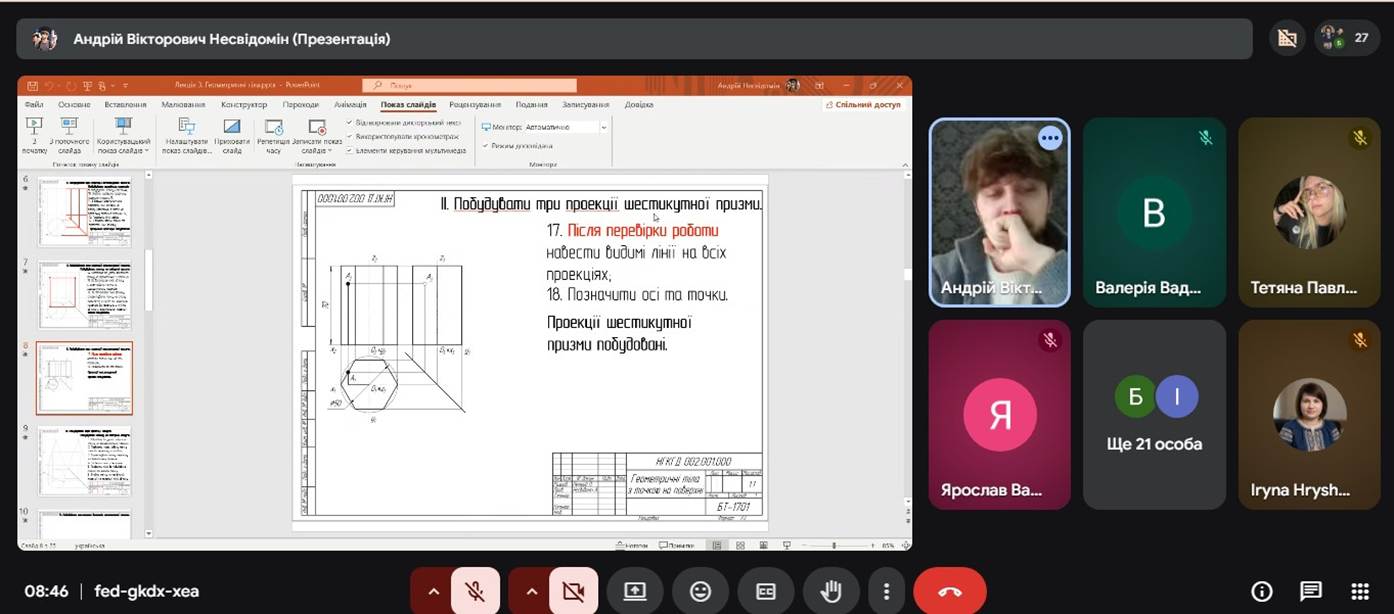
Task: Start Slide Show from status bar icon
Action: 789,545
